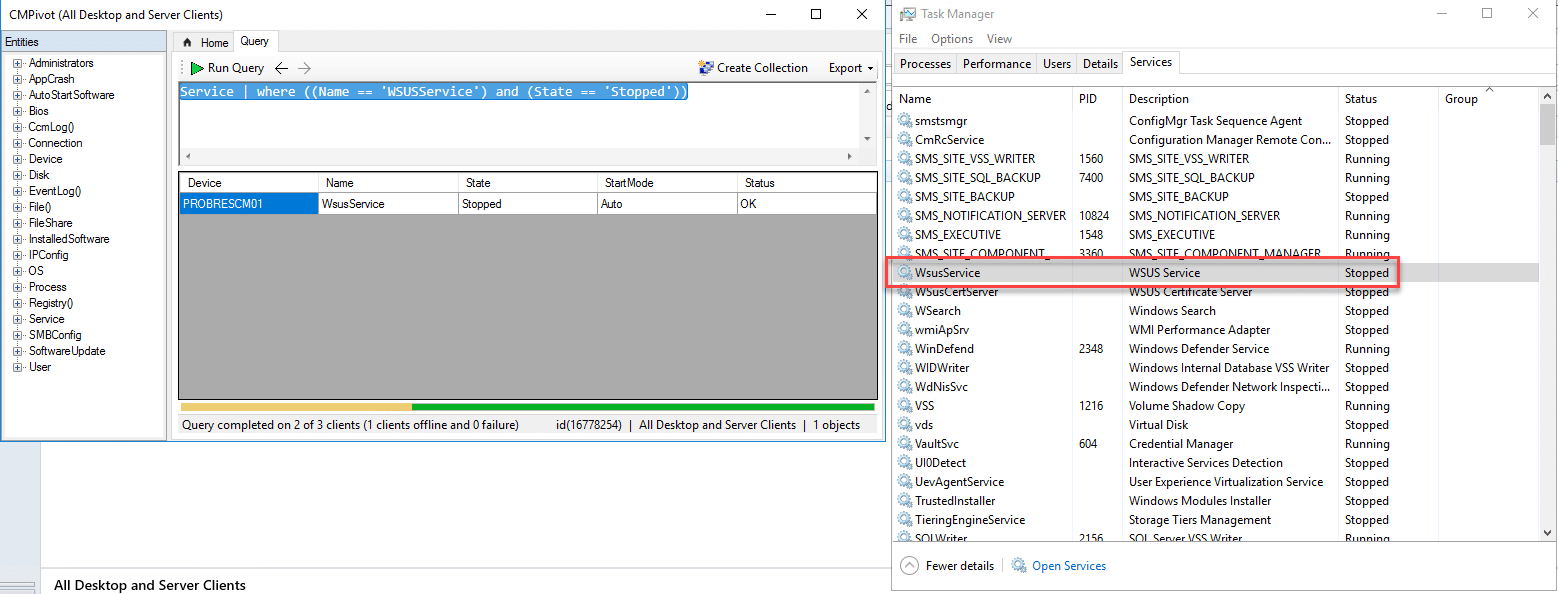Expand the Bios entity node
The image size is (1558, 594).
point(18,111)
